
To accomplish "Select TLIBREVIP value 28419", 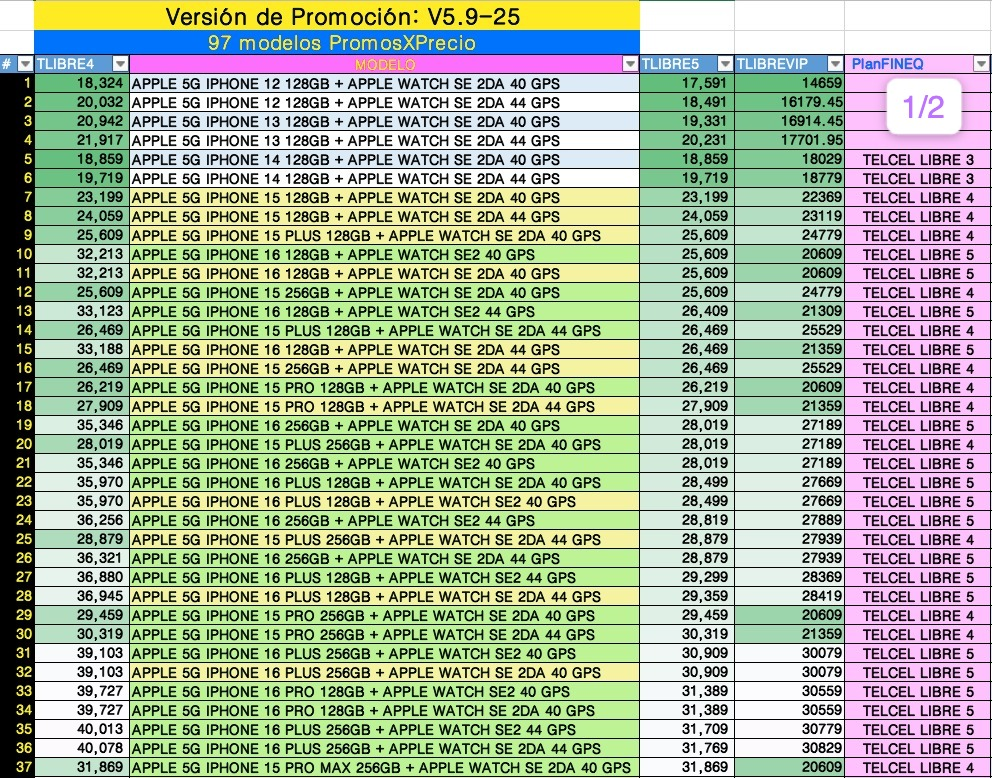I will (x=790, y=596).
